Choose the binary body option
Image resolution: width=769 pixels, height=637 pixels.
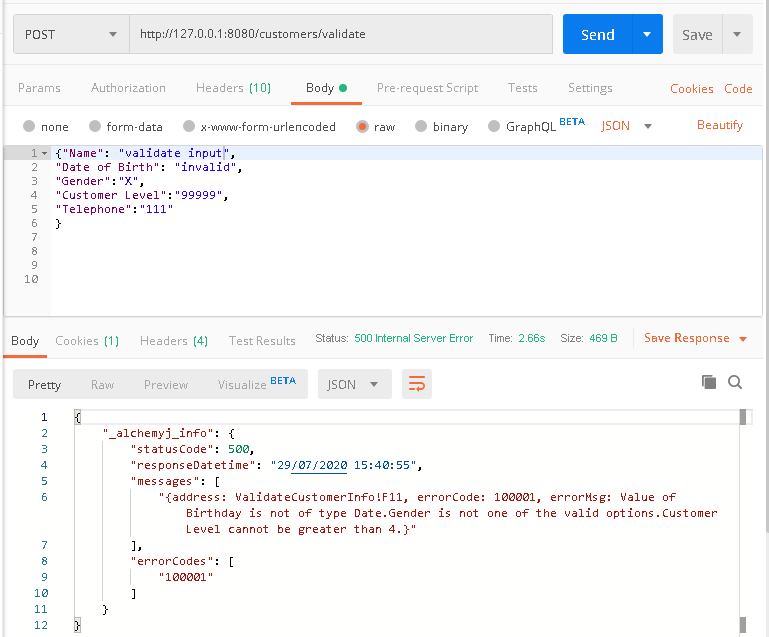421,127
